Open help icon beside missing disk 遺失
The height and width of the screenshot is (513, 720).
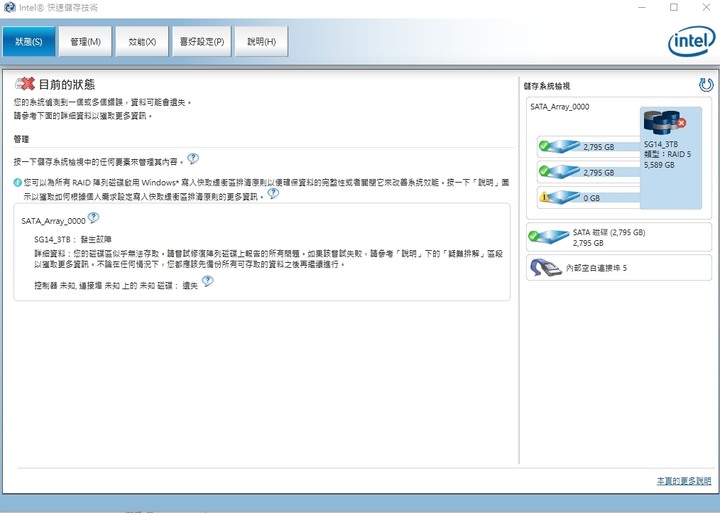coord(208,281)
